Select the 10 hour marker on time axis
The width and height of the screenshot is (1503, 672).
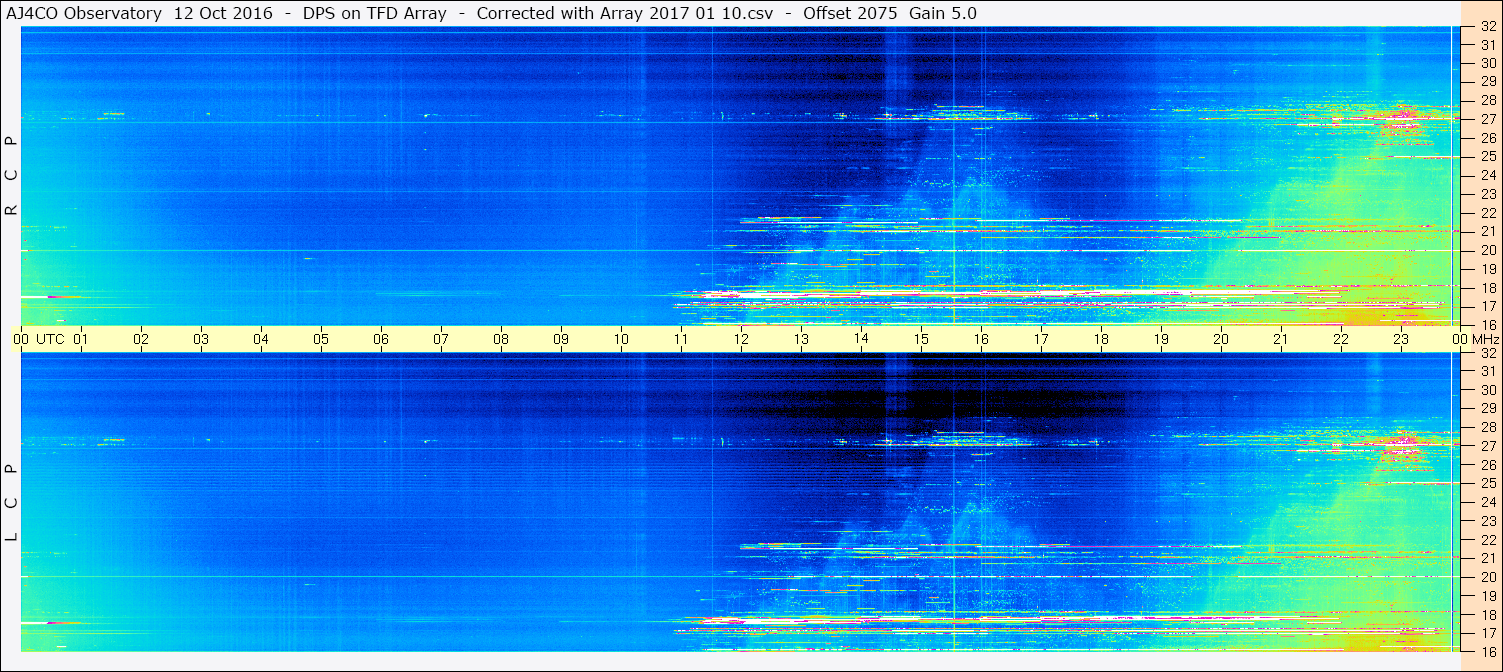621,339
